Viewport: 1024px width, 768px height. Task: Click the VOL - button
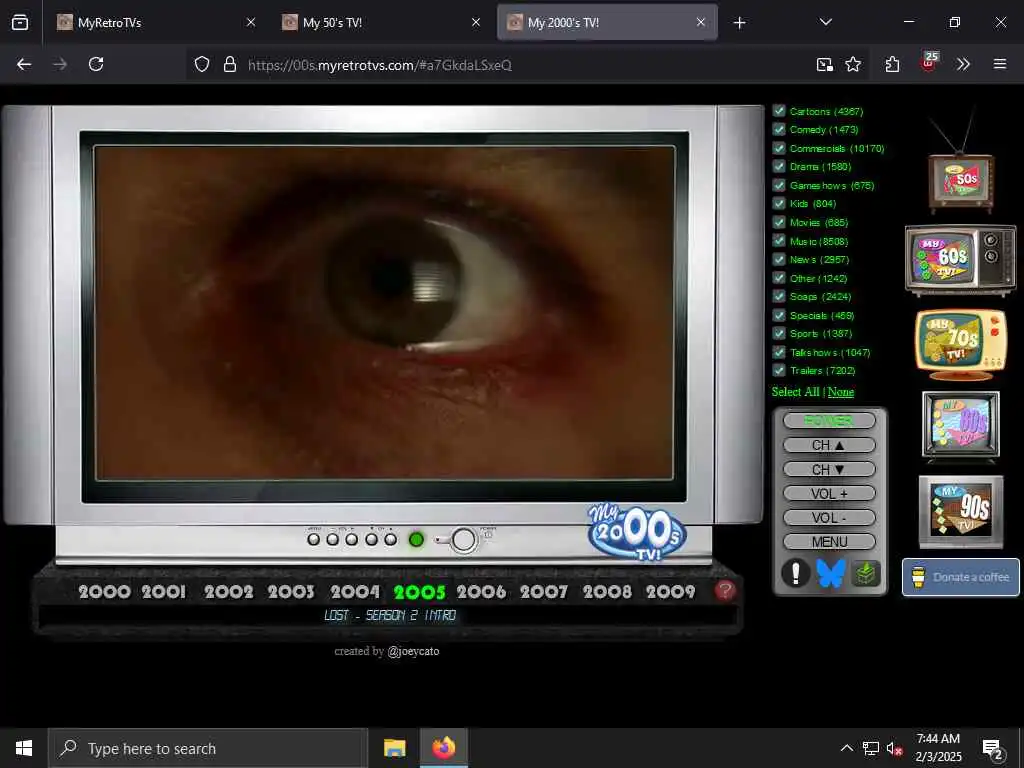(829, 517)
